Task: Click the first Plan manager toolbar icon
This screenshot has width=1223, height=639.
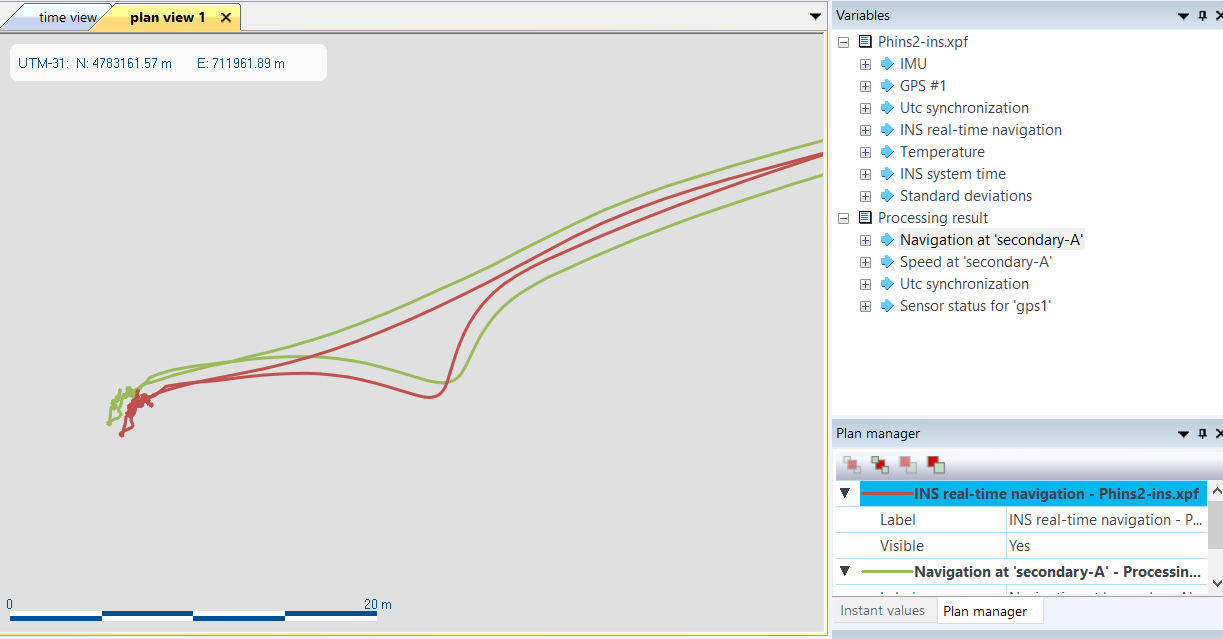Action: click(x=852, y=465)
